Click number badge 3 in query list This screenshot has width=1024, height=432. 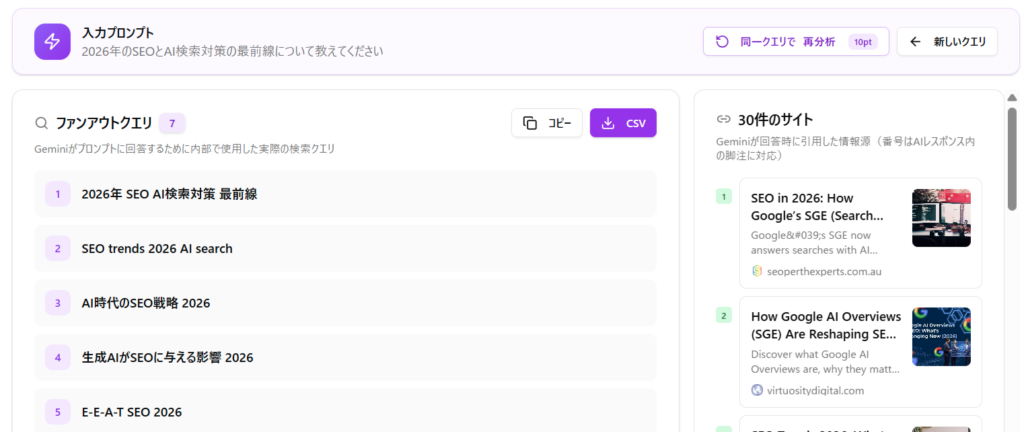coord(57,303)
